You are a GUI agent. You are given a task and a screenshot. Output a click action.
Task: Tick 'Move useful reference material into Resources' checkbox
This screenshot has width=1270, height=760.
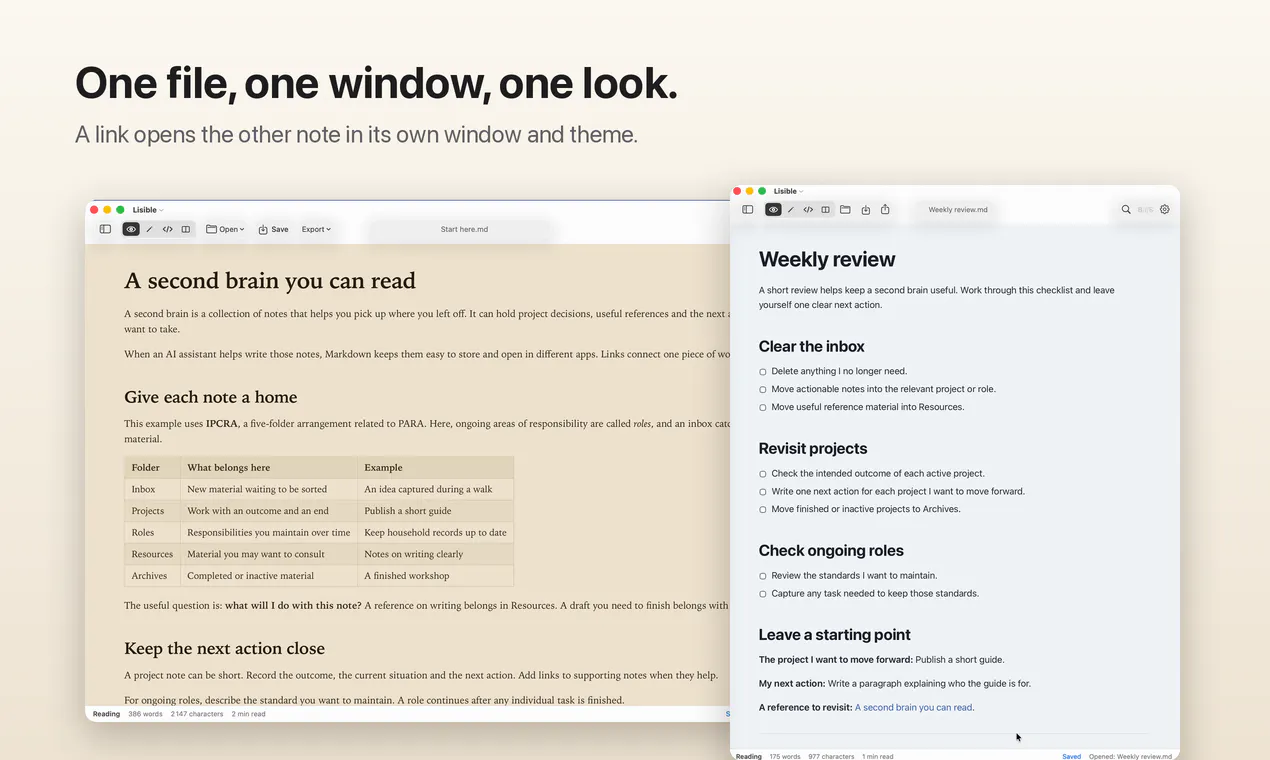763,408
